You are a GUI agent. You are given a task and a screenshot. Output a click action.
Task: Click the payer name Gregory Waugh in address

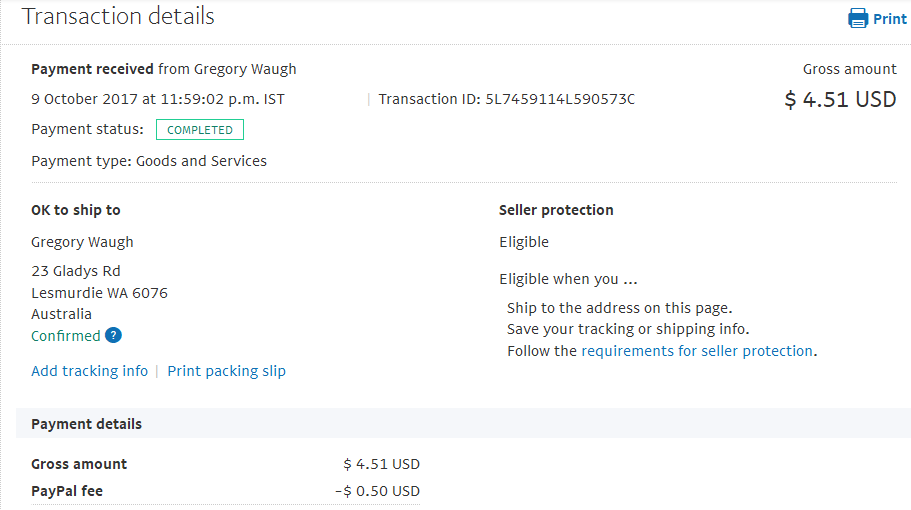(83, 242)
